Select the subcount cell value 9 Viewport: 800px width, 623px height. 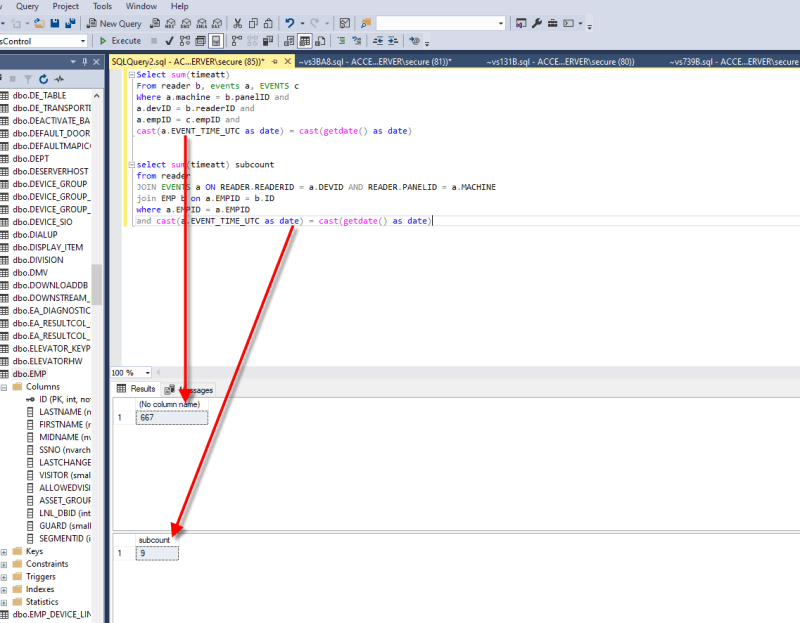pos(157,553)
